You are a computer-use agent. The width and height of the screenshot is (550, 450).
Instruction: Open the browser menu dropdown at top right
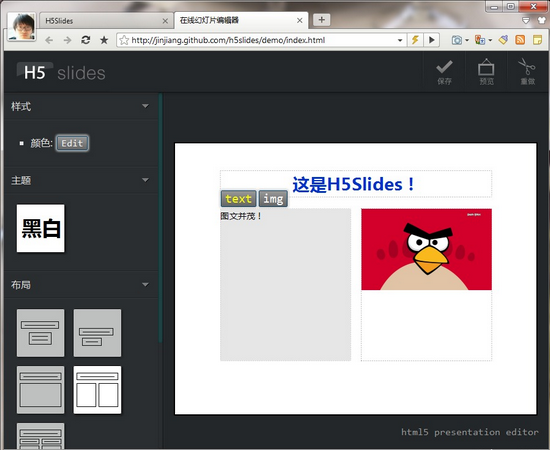click(x=526, y=20)
